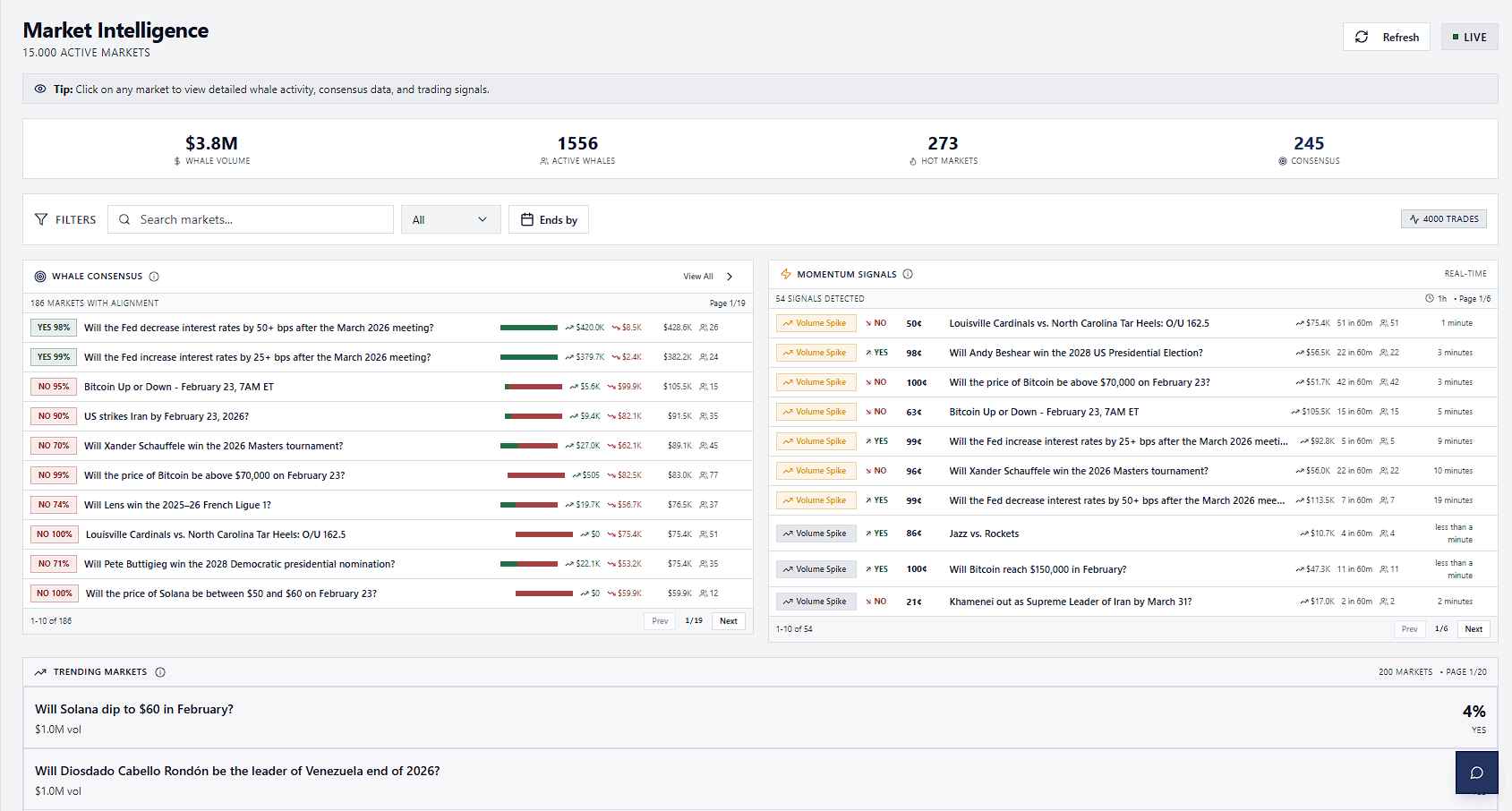
Task: Click the Momentum Signals lightning icon
Action: pyautogui.click(x=785, y=274)
